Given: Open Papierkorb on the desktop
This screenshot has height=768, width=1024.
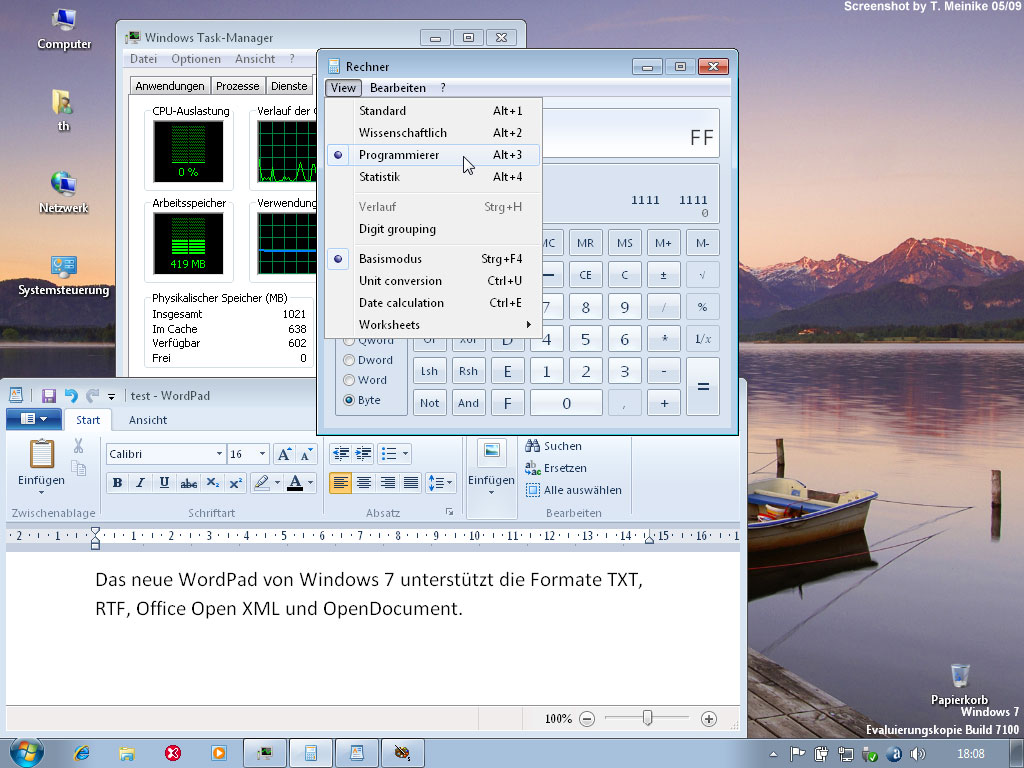Looking at the screenshot, I should [959, 684].
